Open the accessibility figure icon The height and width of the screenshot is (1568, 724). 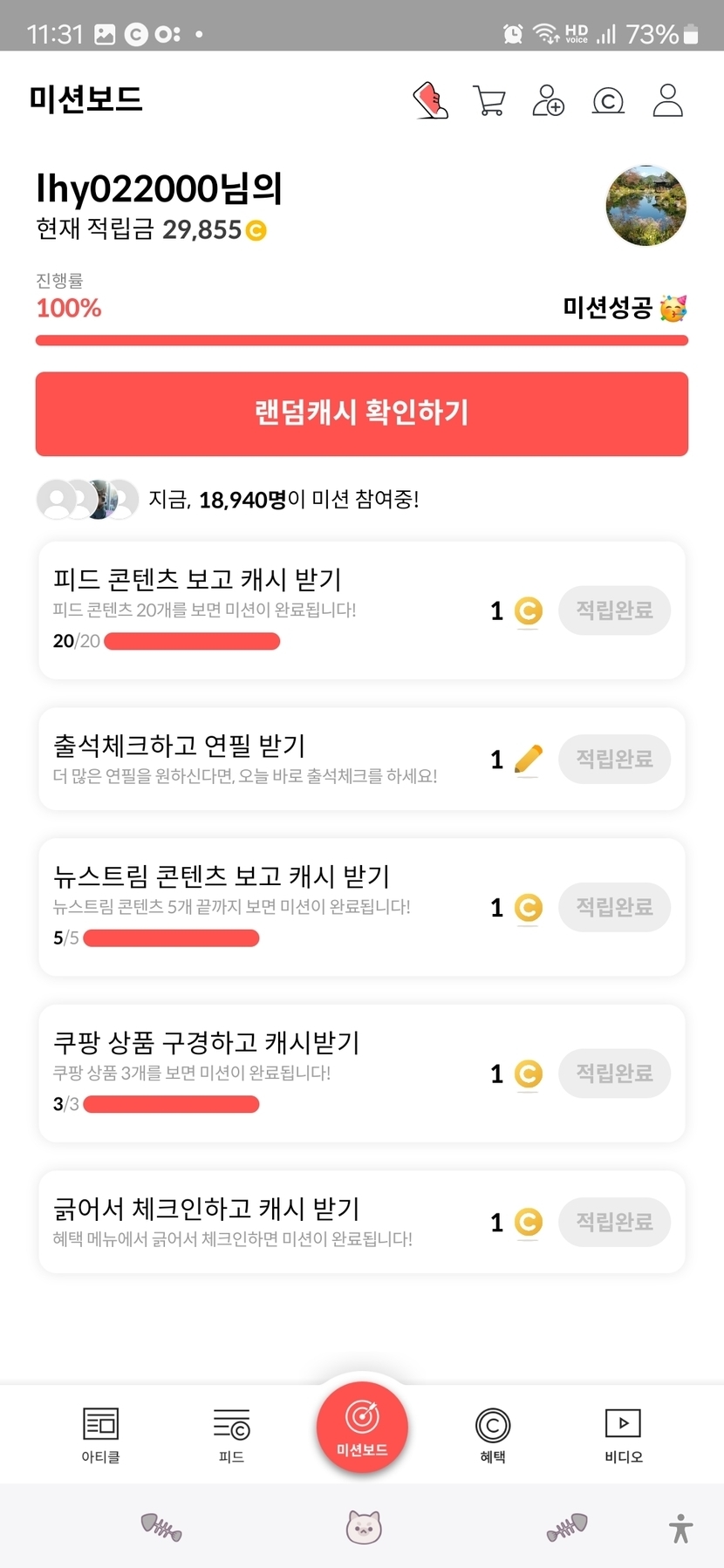pyautogui.click(x=681, y=1528)
